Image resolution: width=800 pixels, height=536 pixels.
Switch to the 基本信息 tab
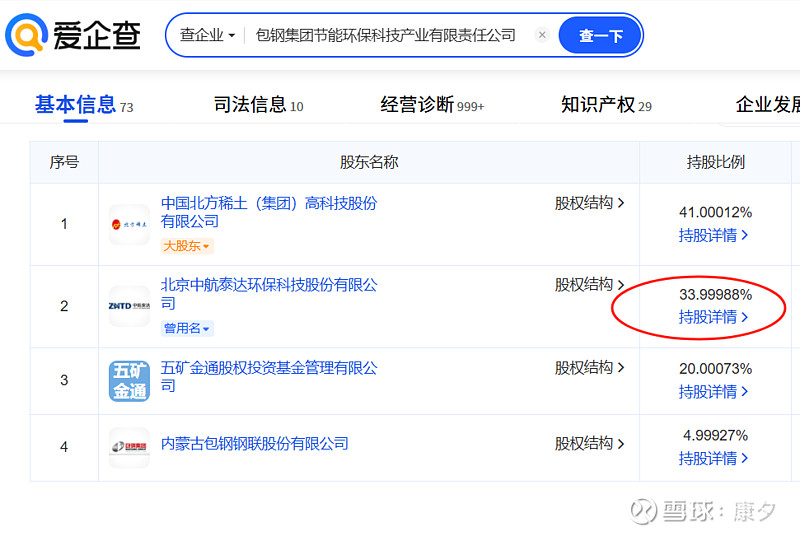(x=84, y=105)
